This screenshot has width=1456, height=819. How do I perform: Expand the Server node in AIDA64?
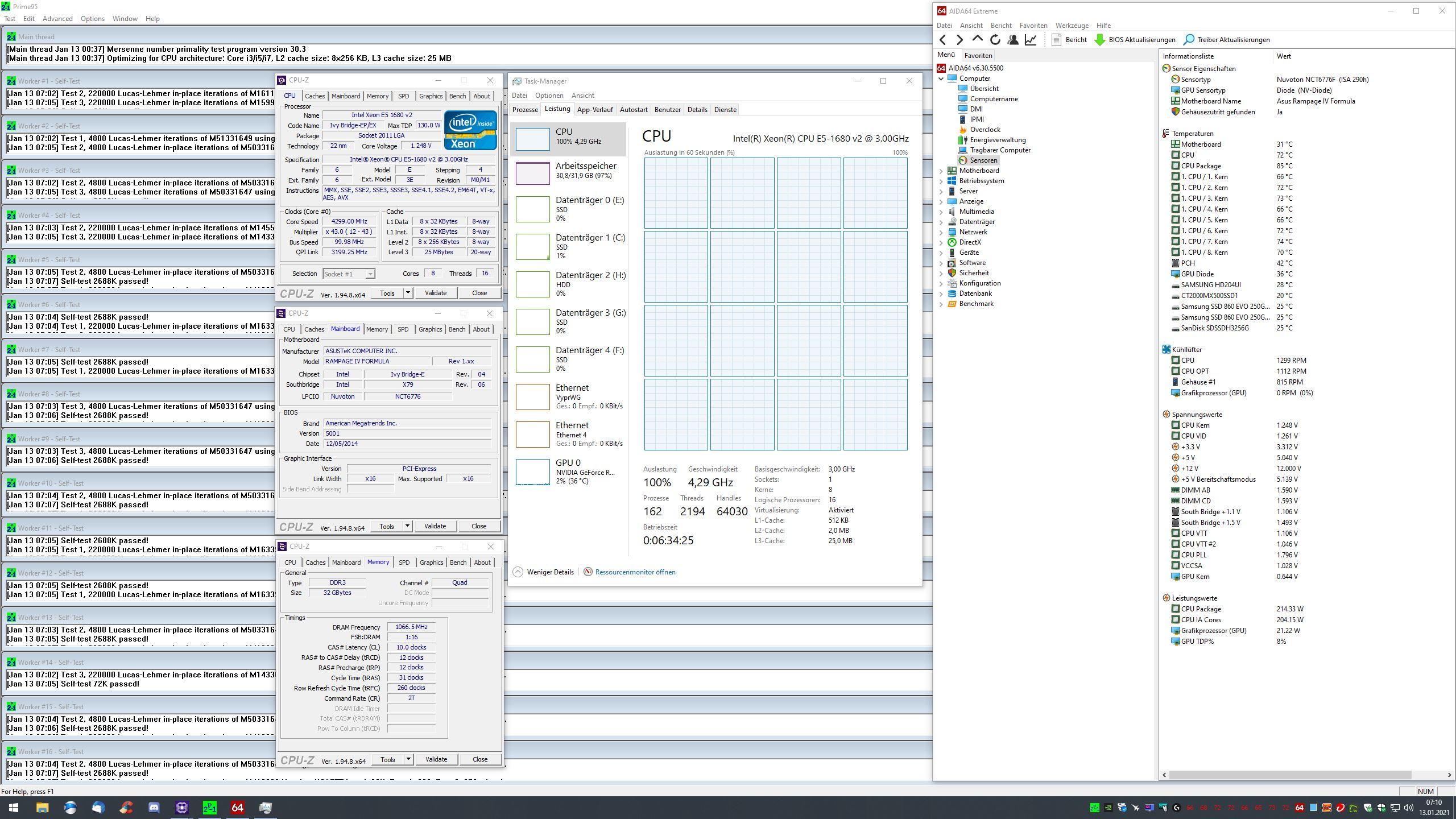[941, 191]
